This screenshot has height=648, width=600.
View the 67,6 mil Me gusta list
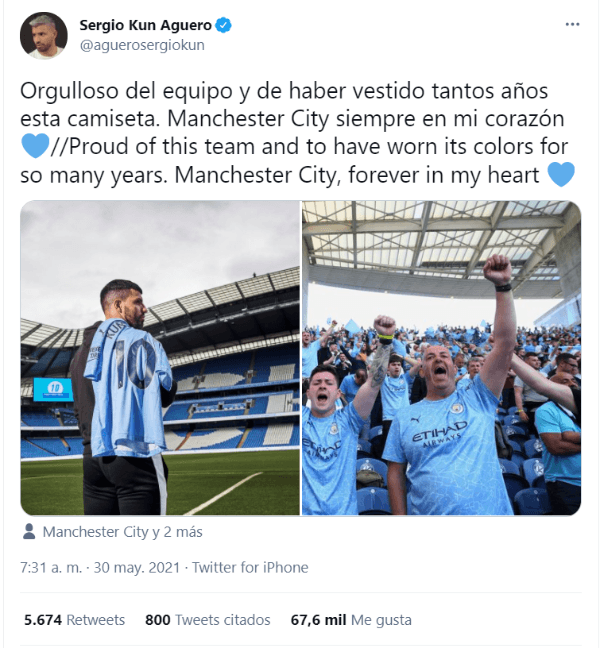(x=351, y=620)
